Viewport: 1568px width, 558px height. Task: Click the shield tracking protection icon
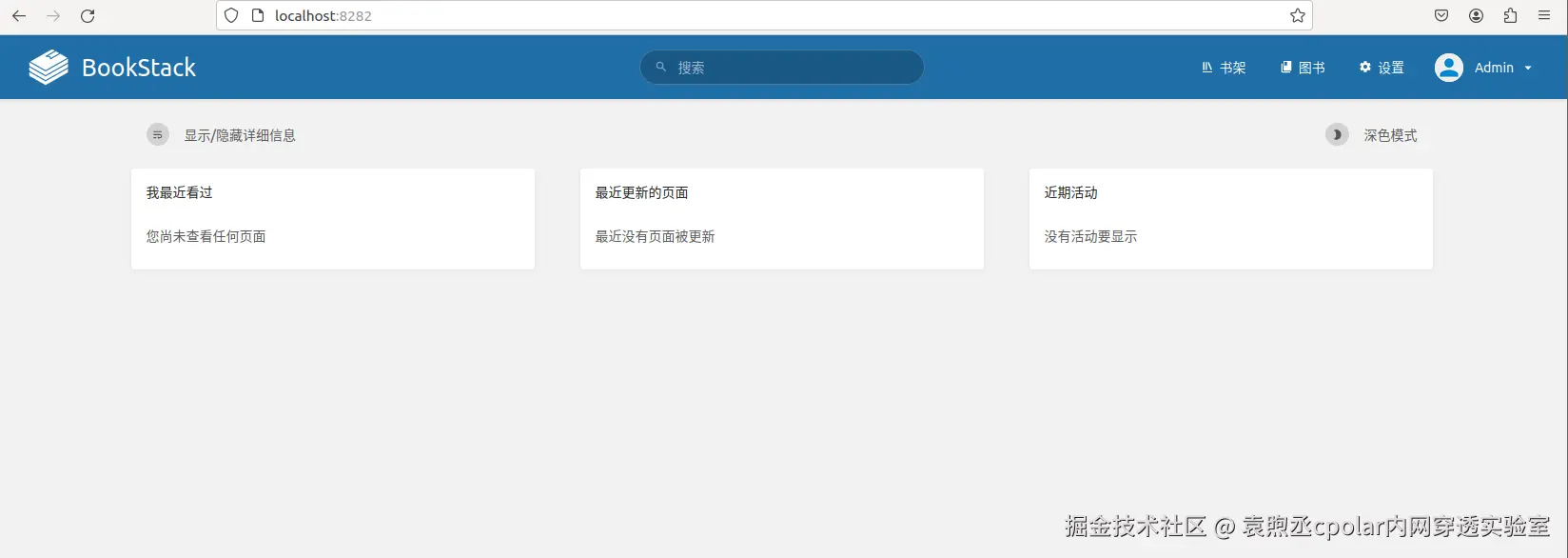coord(231,15)
